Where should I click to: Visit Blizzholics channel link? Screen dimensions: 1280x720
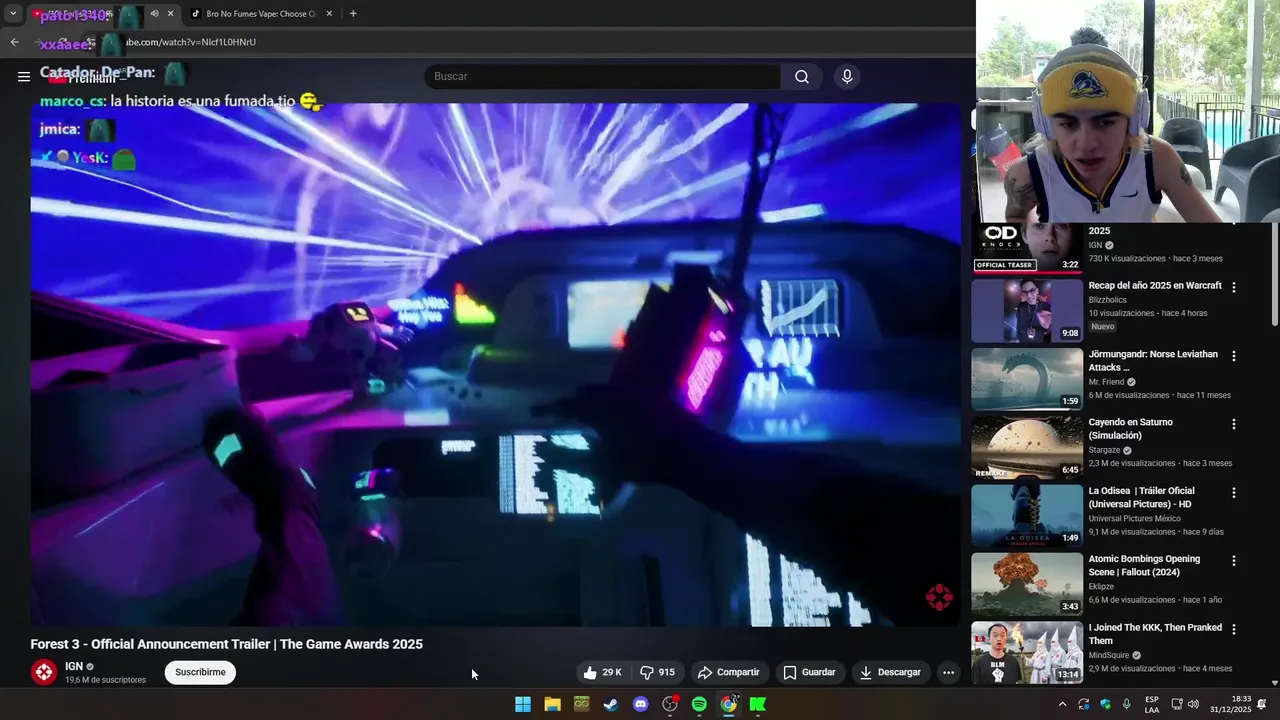tap(1108, 300)
